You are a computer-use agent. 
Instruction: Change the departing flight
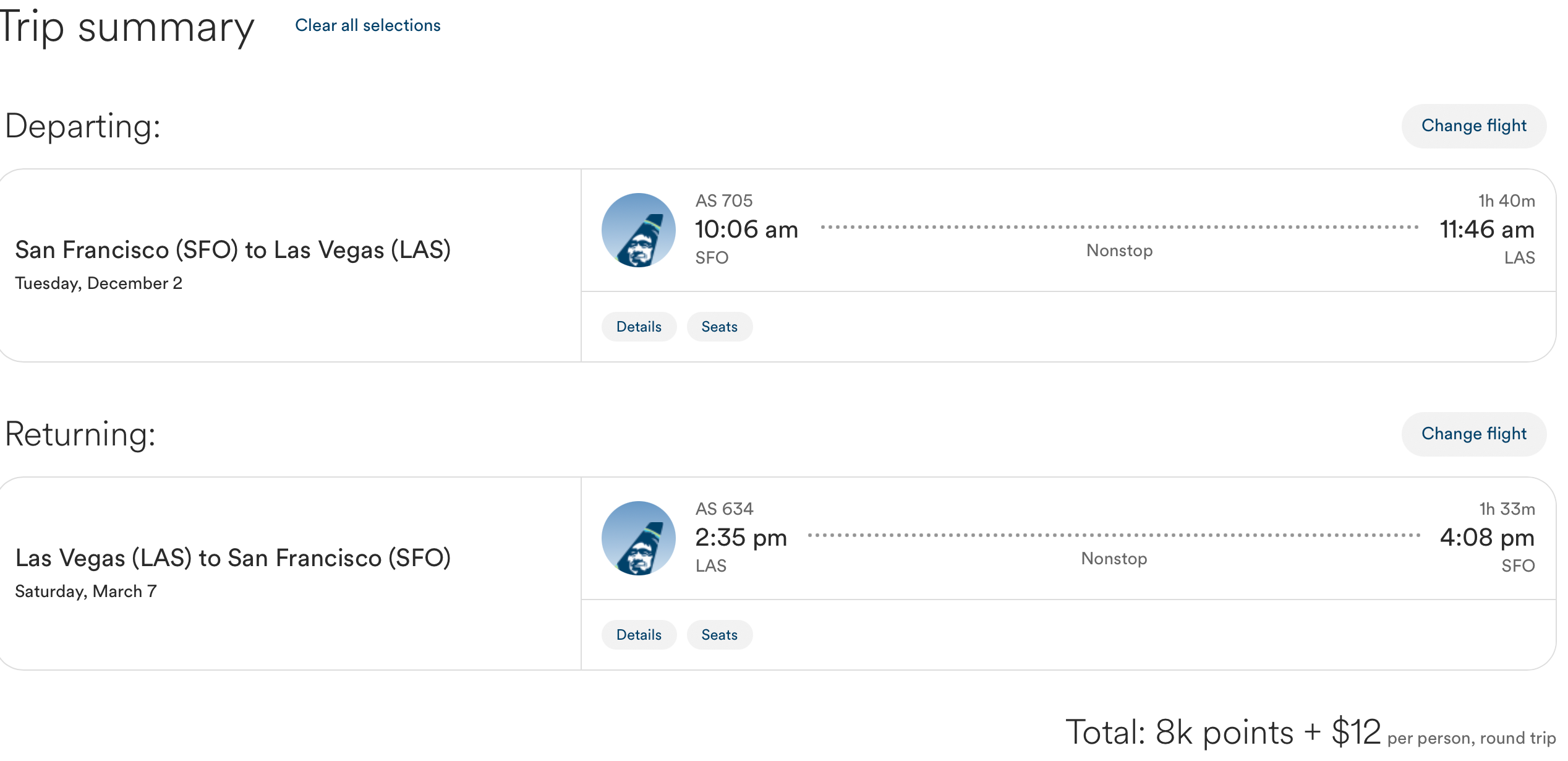[1473, 126]
